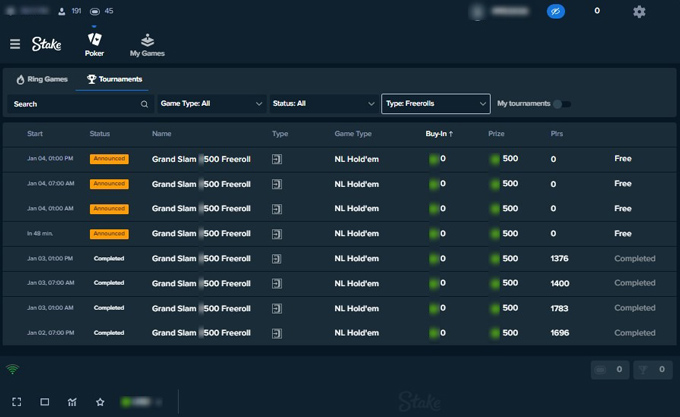Open settings gear in top bar

[x=639, y=12]
